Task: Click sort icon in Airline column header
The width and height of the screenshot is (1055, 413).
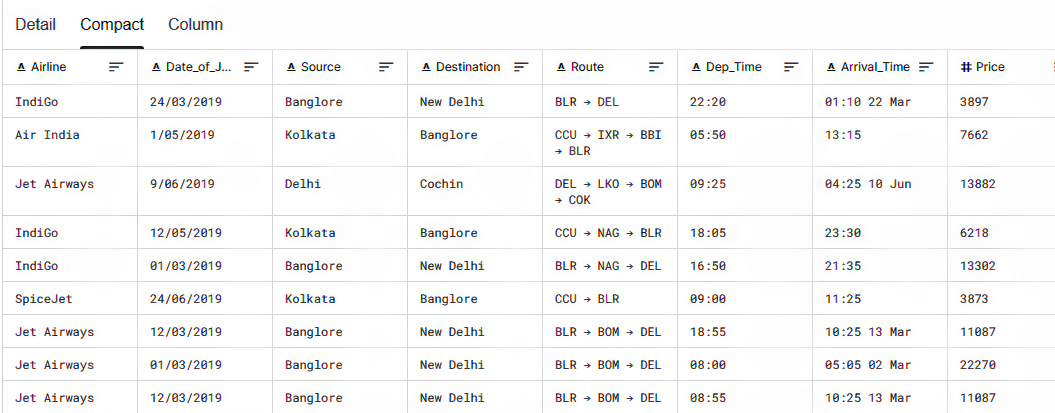Action: pyautogui.click(x=116, y=67)
